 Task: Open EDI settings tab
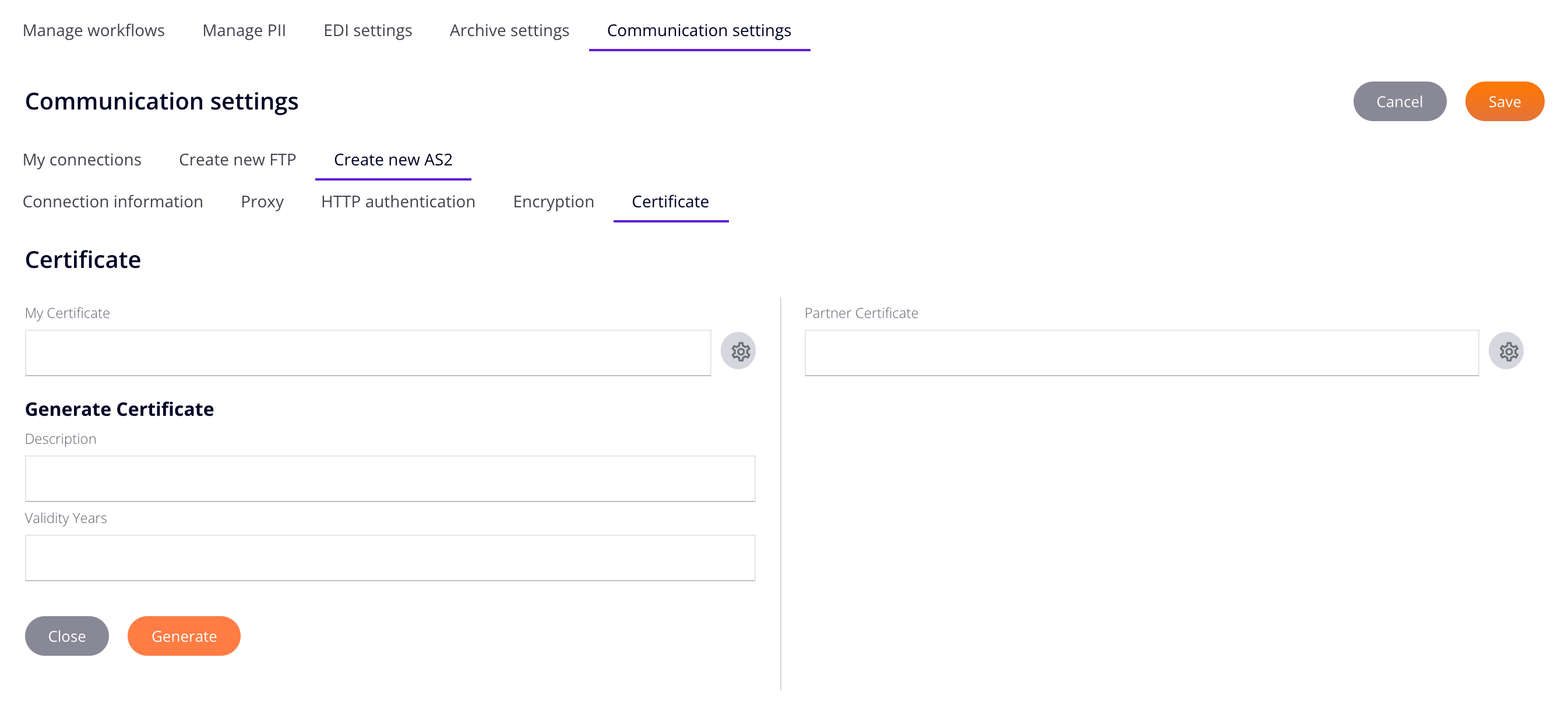pyautogui.click(x=367, y=30)
